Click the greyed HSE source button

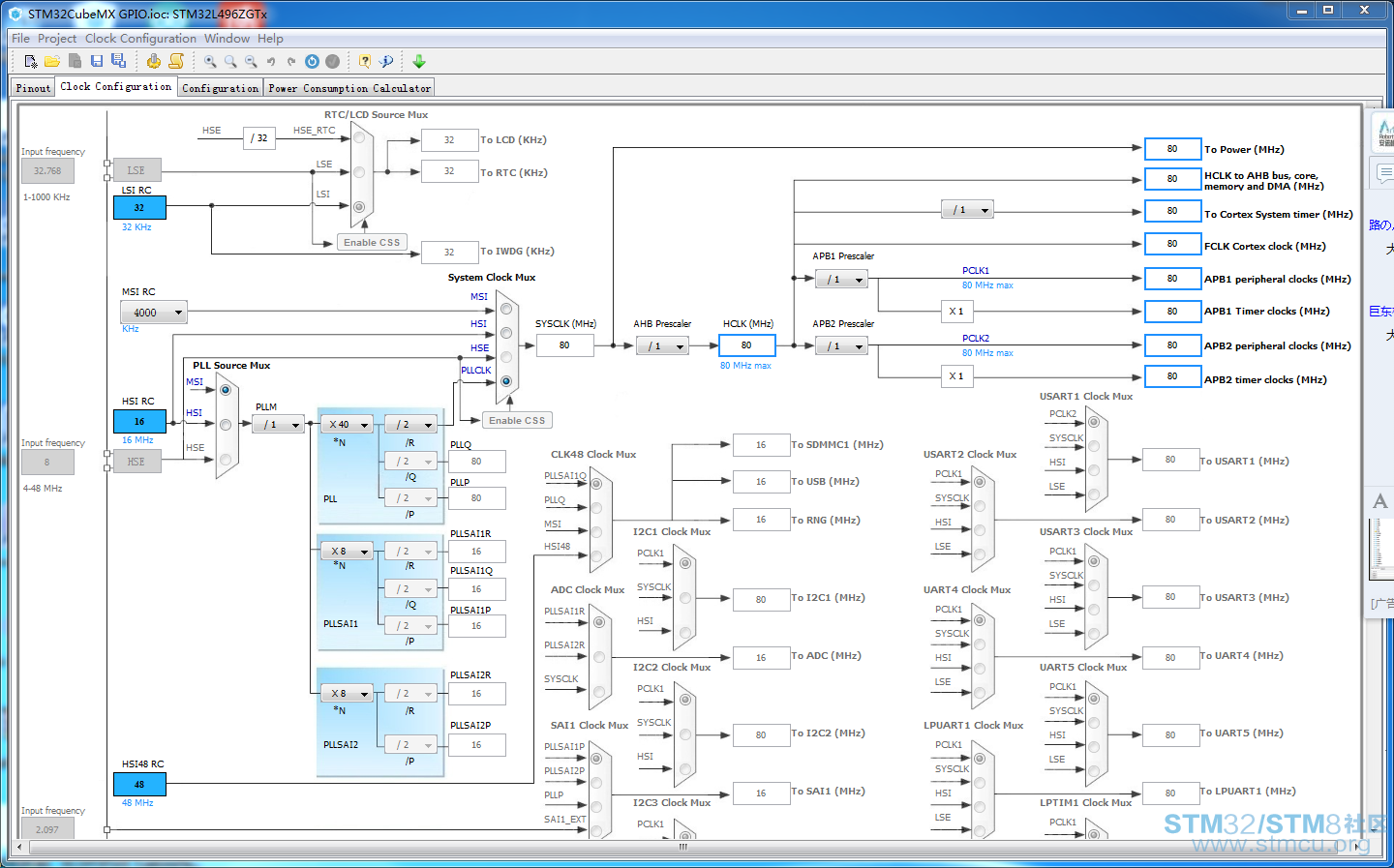click(x=136, y=463)
